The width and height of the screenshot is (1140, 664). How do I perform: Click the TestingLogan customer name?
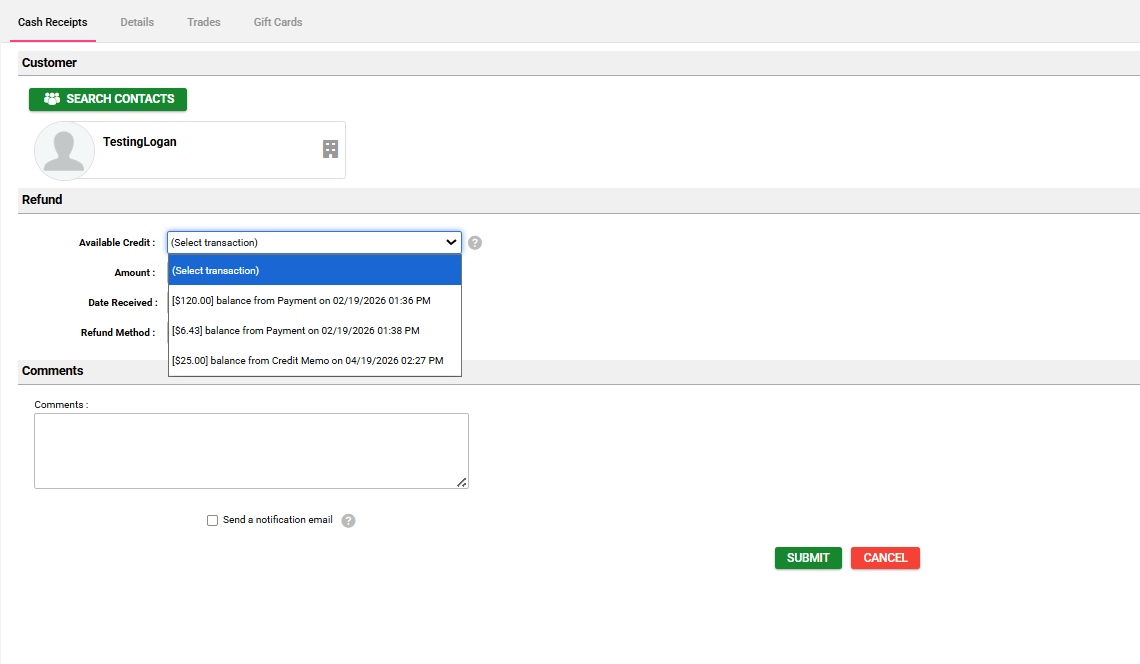(140, 142)
